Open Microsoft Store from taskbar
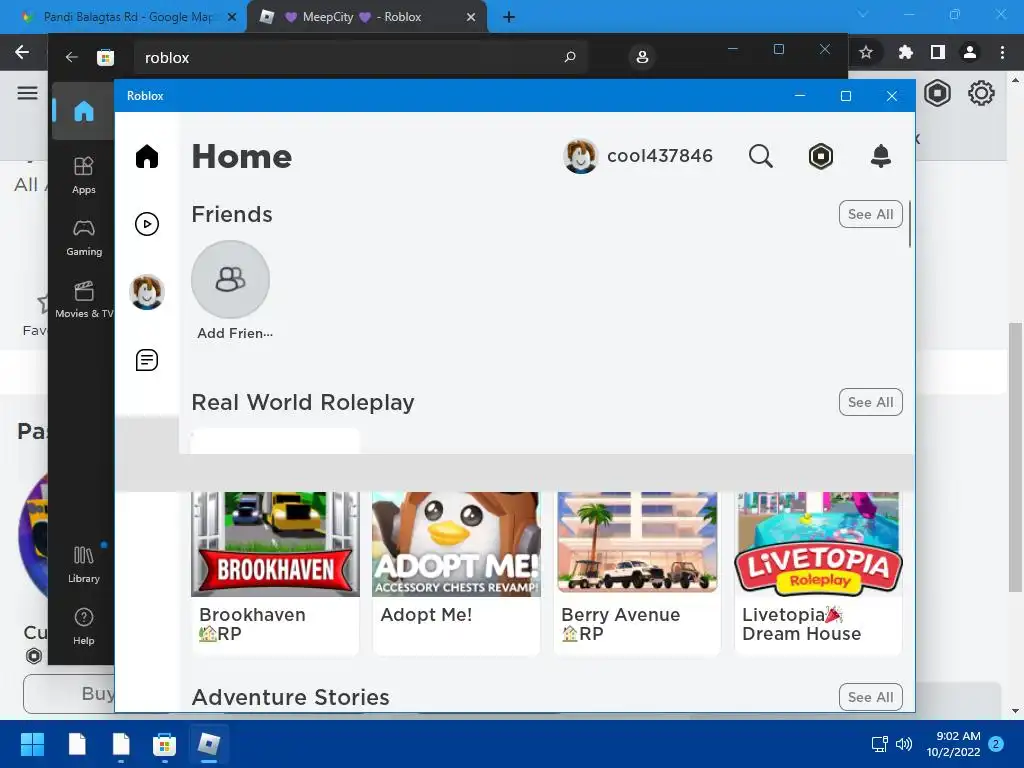The width and height of the screenshot is (1024, 768). point(164,744)
